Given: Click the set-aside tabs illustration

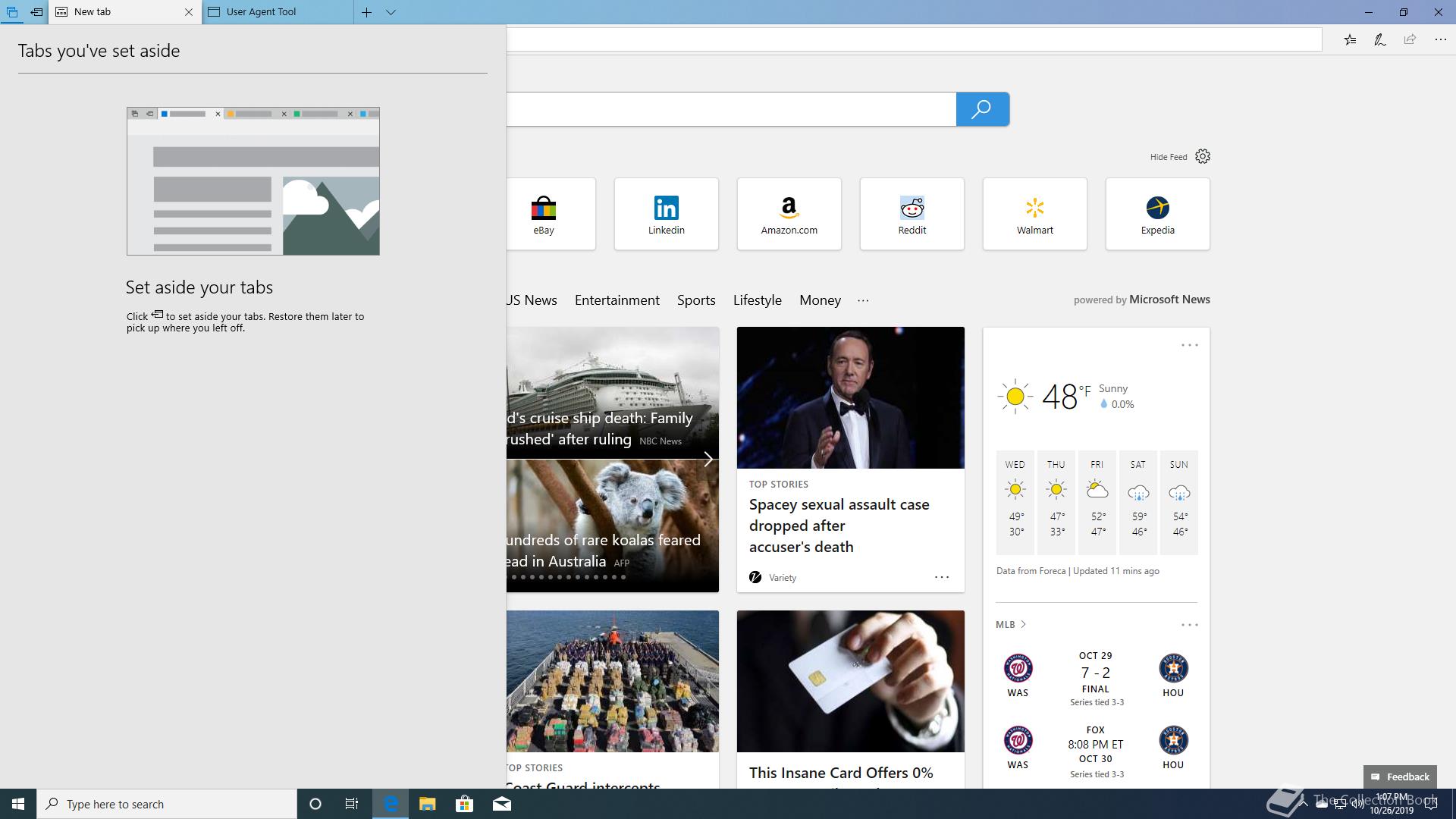Looking at the screenshot, I should tap(253, 181).
